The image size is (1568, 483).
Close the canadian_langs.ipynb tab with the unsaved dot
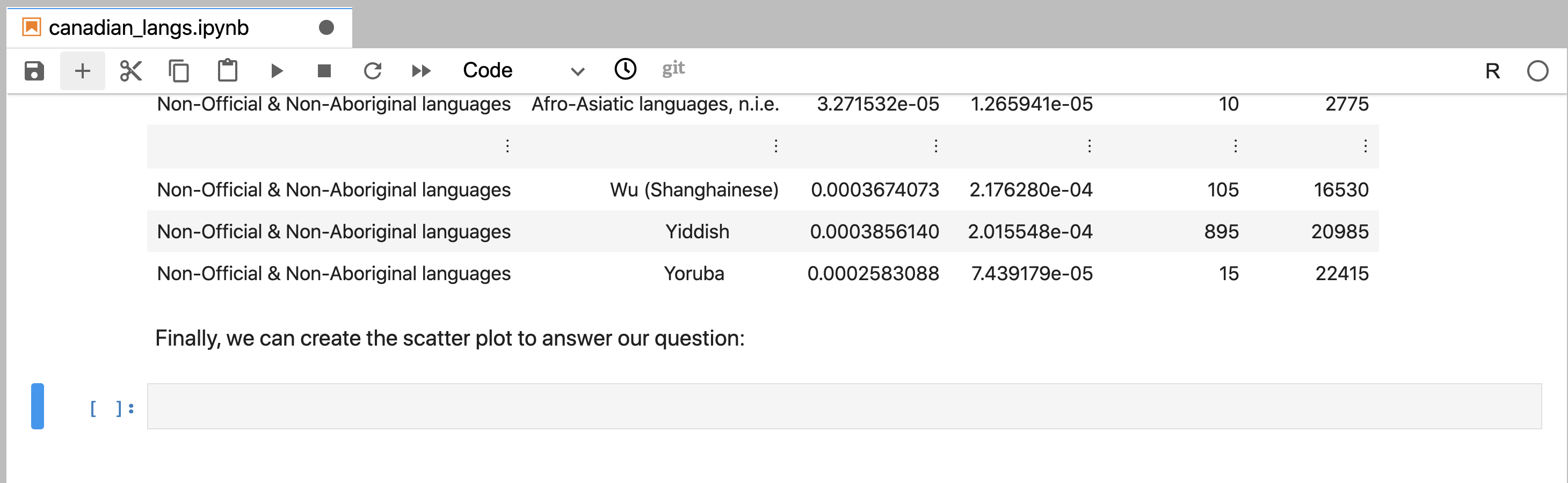click(326, 28)
